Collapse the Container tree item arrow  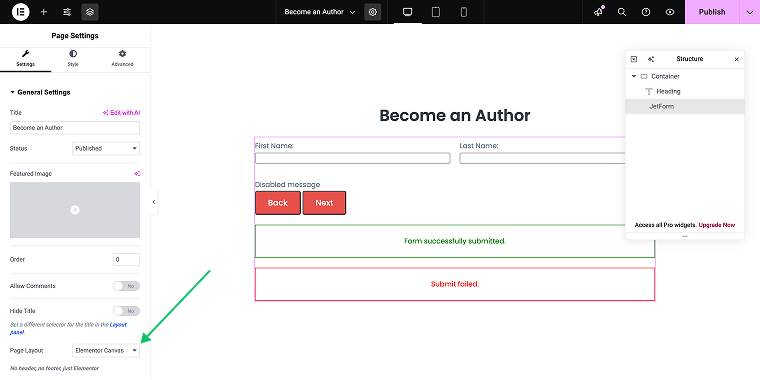point(633,76)
